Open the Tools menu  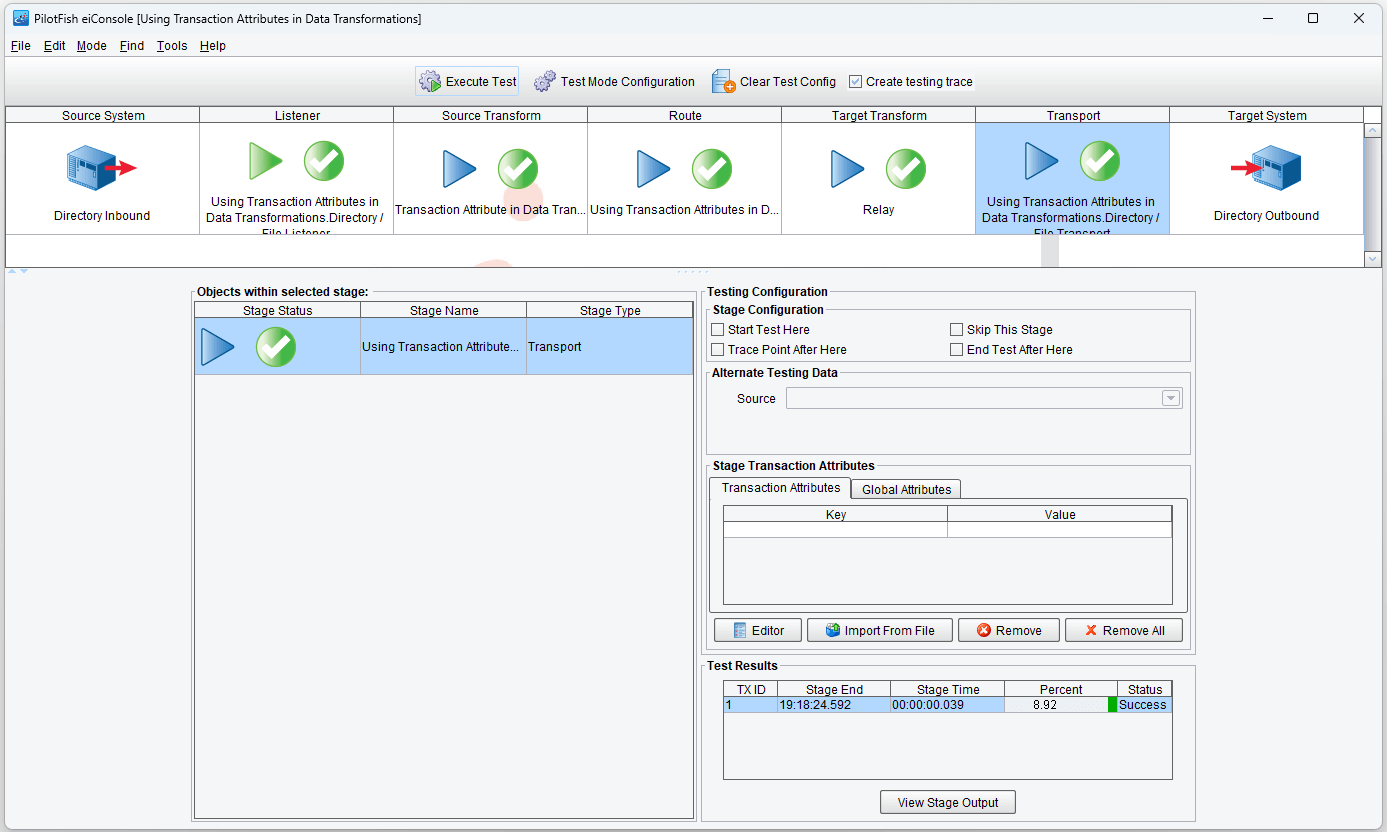click(172, 46)
